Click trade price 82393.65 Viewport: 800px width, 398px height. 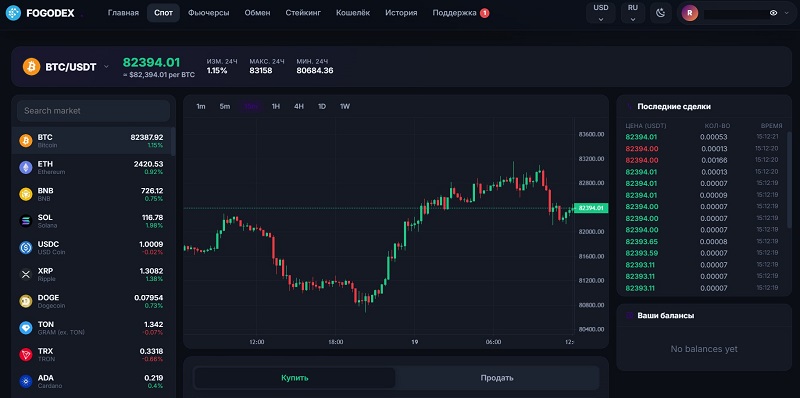pyautogui.click(x=641, y=241)
